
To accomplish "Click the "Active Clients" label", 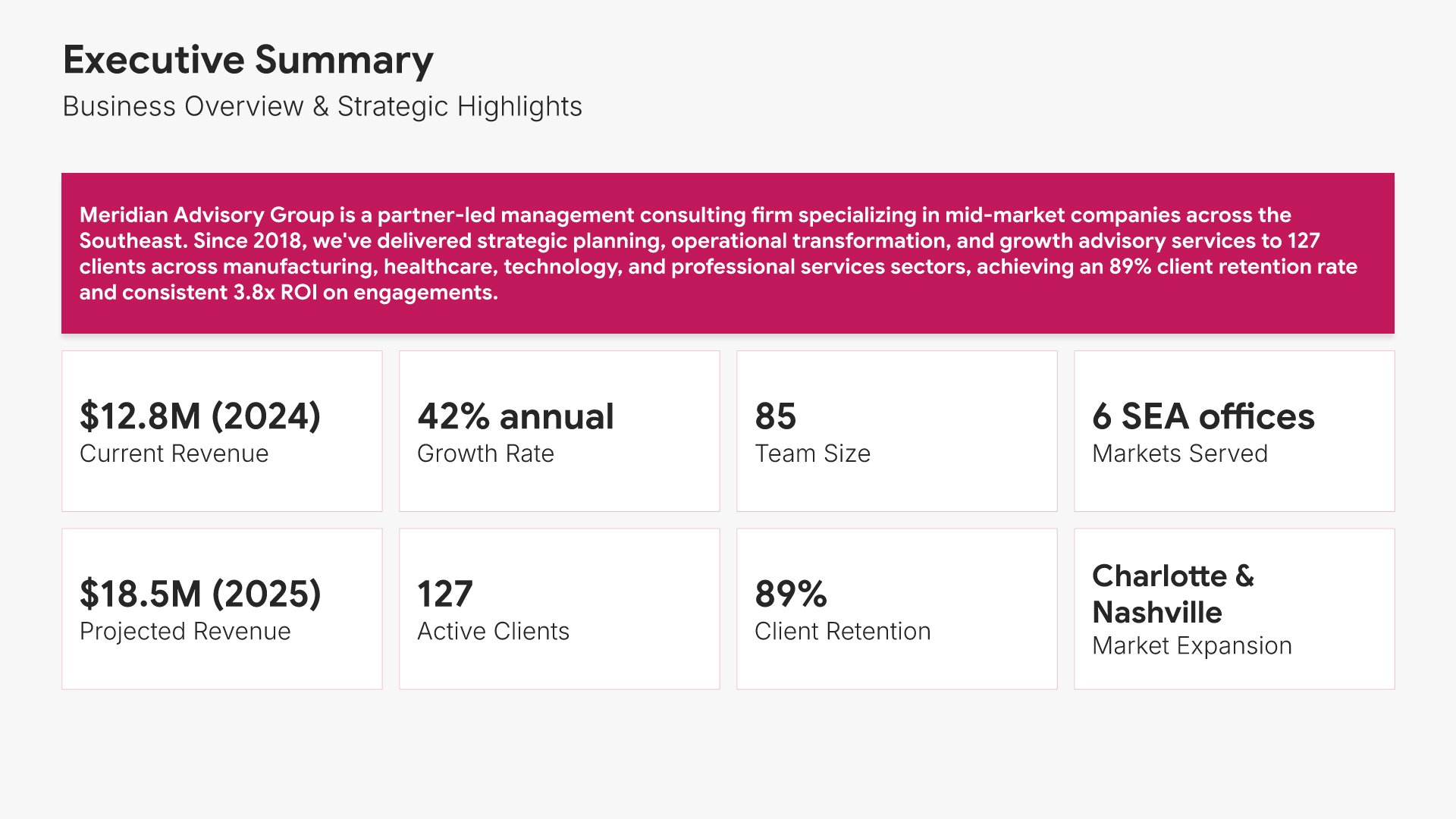I will (x=493, y=631).
